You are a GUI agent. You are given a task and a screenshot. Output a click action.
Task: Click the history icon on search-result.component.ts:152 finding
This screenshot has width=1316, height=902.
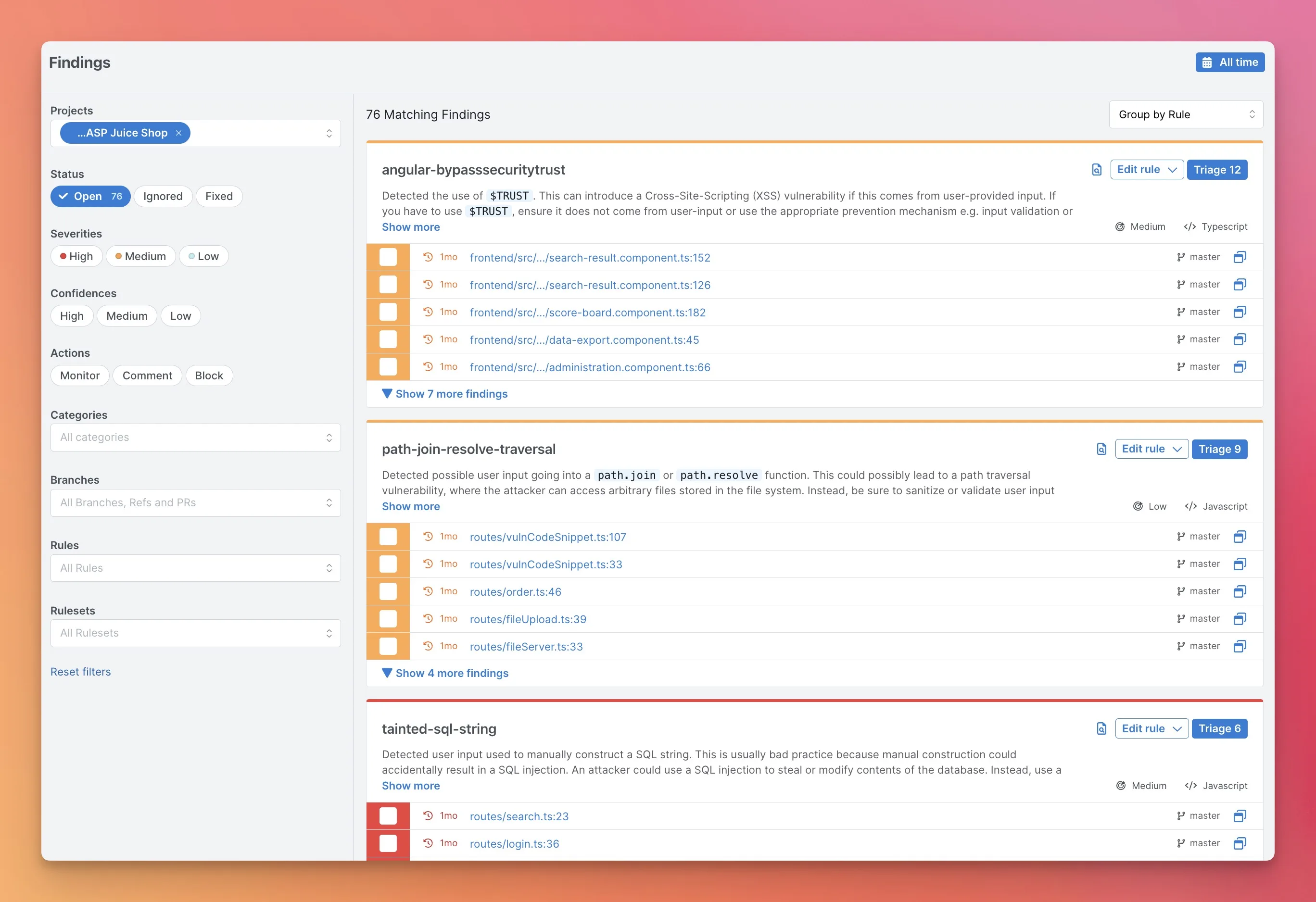pos(427,257)
